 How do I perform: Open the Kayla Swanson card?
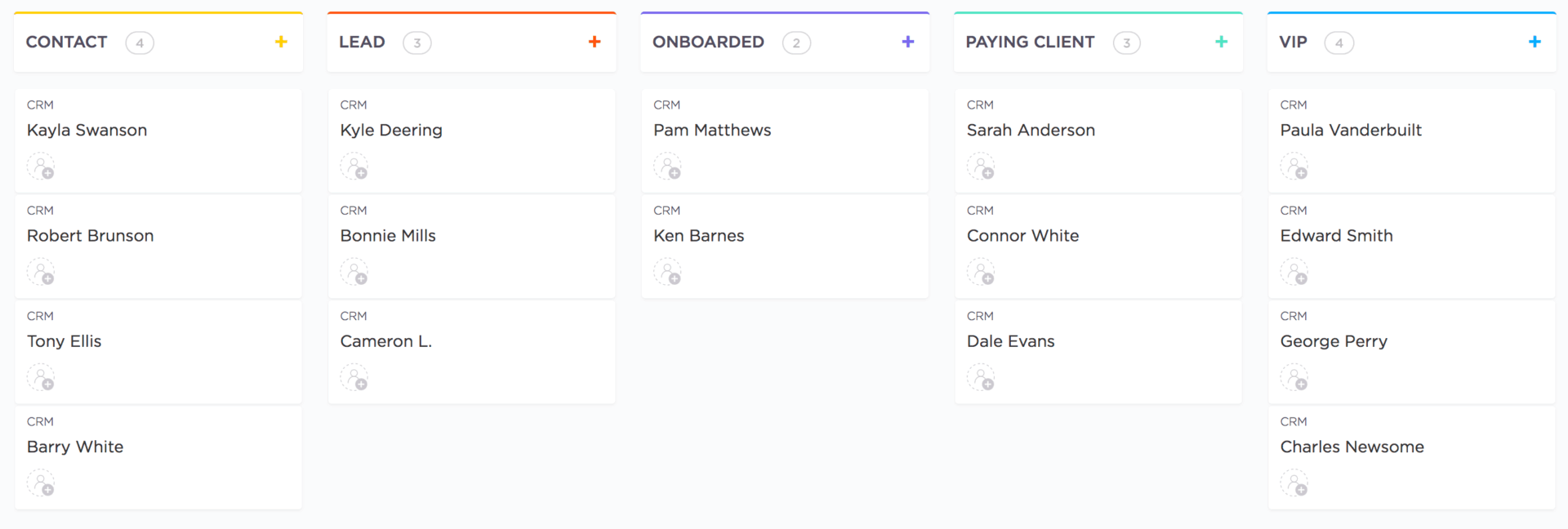(87, 130)
